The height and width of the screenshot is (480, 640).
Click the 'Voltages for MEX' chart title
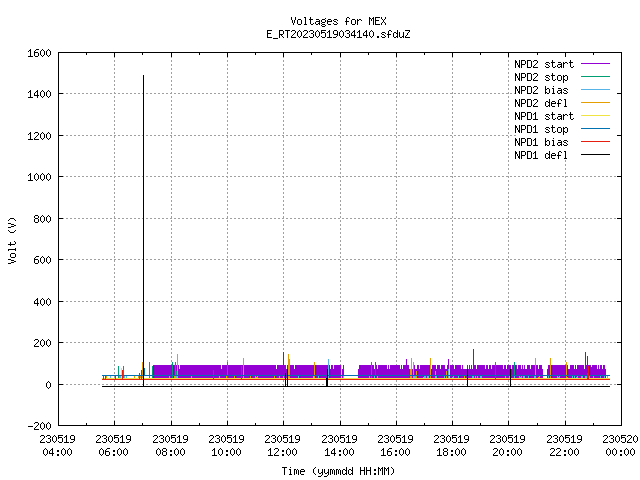tap(338, 21)
